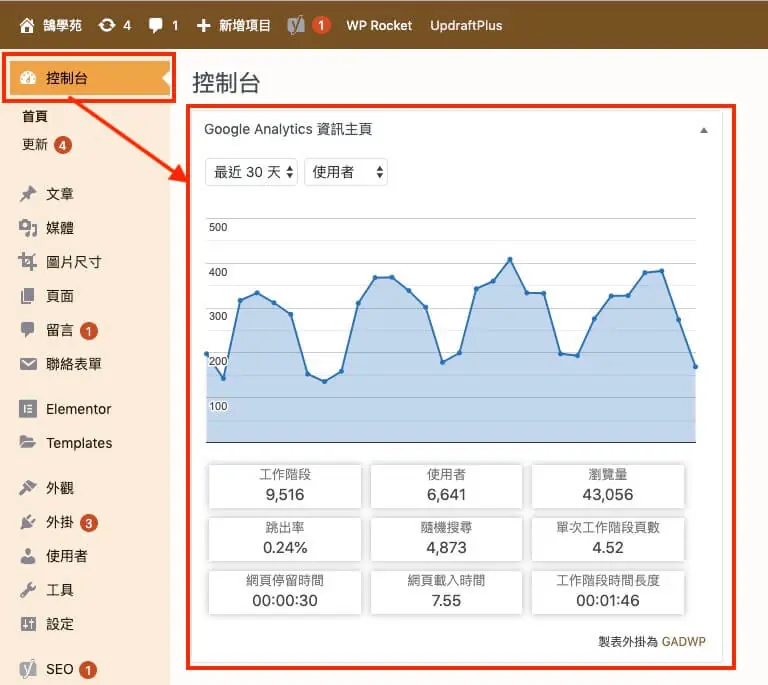Open 留言 comments menu
This screenshot has width=768, height=685.
click(x=60, y=330)
